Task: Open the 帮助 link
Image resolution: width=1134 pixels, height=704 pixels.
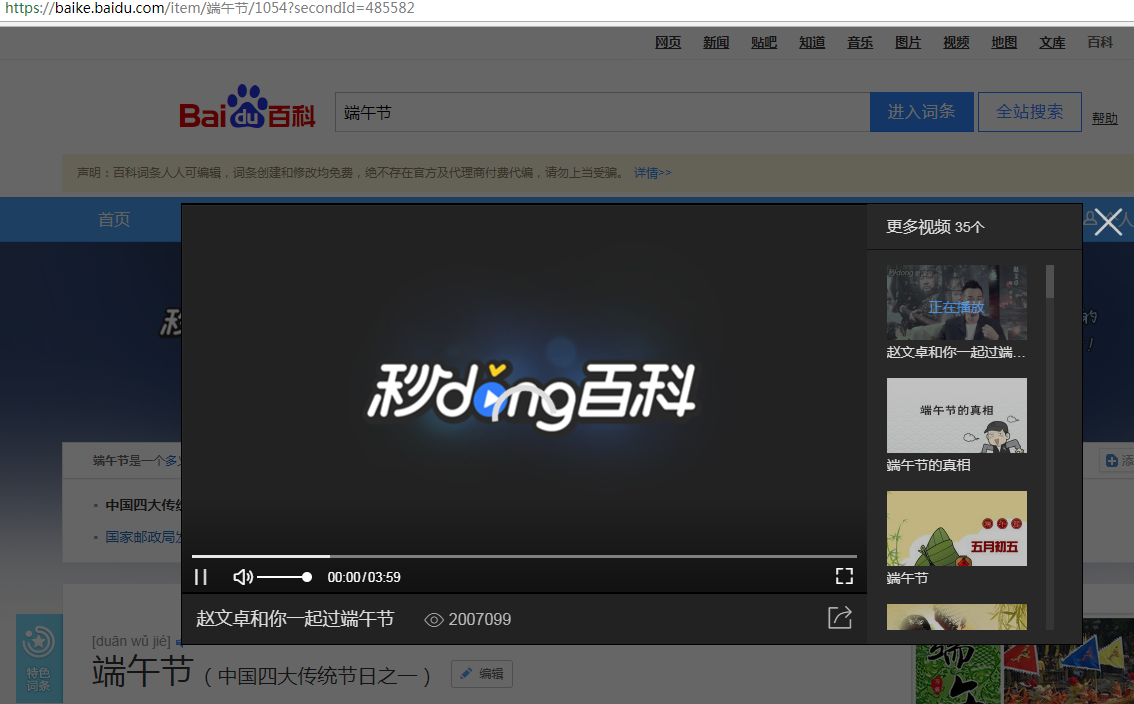Action: point(1104,118)
